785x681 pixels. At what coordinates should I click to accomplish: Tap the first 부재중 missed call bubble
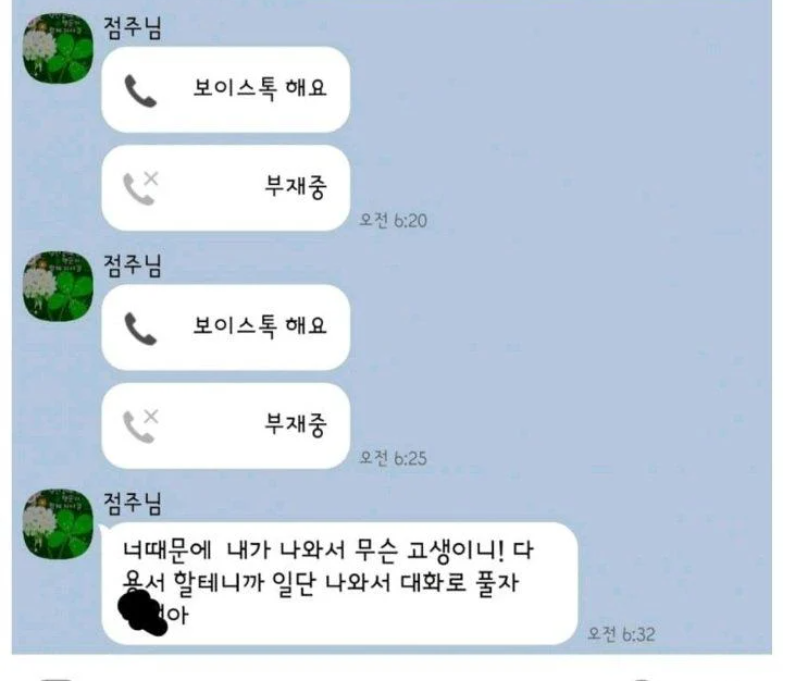(x=225, y=188)
